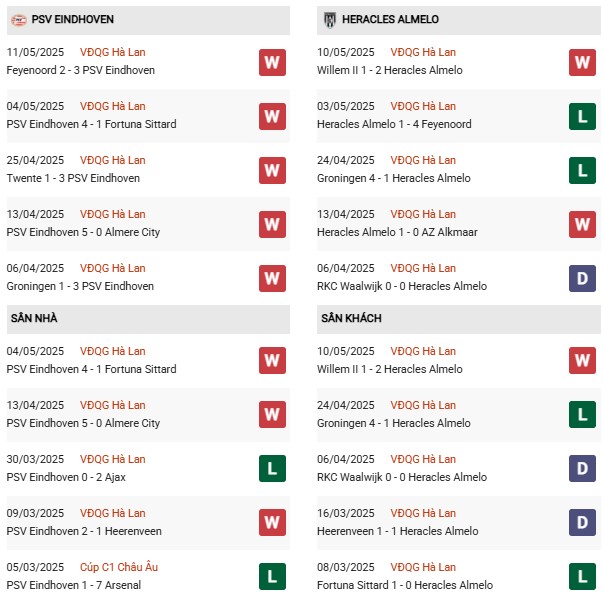604x603 pixels.
Task: Open the HERACLES ALMELO header title
Action: pyautogui.click(x=390, y=20)
